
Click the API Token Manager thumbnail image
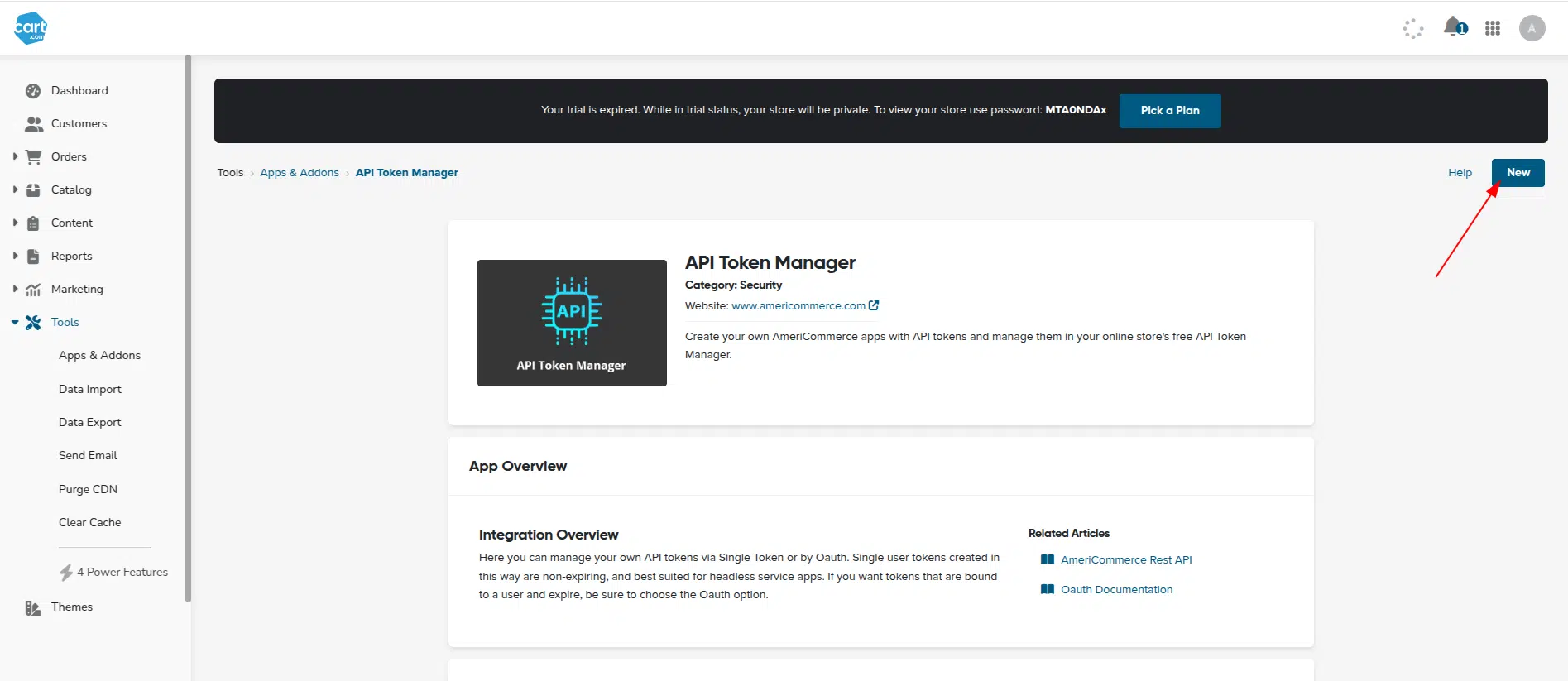(x=572, y=323)
